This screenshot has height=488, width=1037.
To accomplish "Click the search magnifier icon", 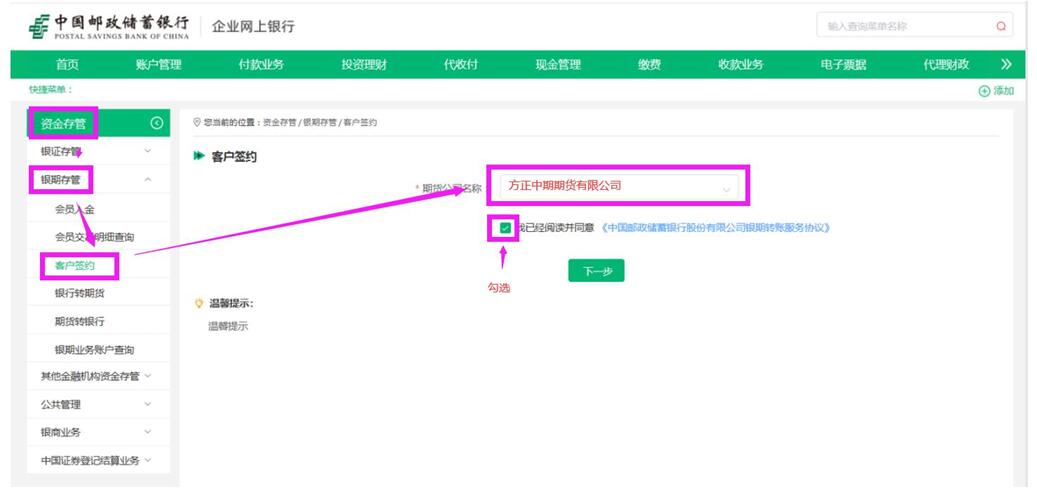I will tap(1000, 26).
